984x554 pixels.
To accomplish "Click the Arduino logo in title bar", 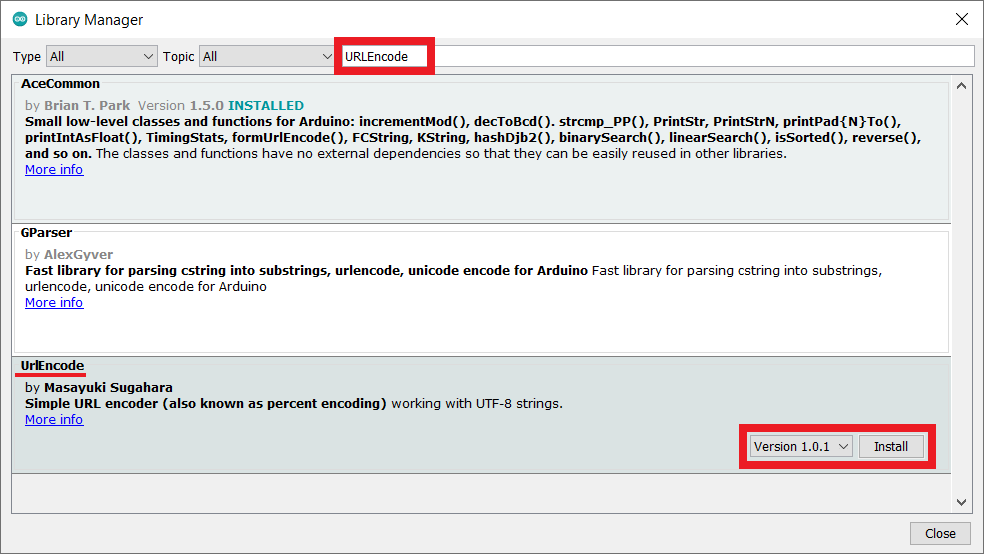I will point(19,19).
